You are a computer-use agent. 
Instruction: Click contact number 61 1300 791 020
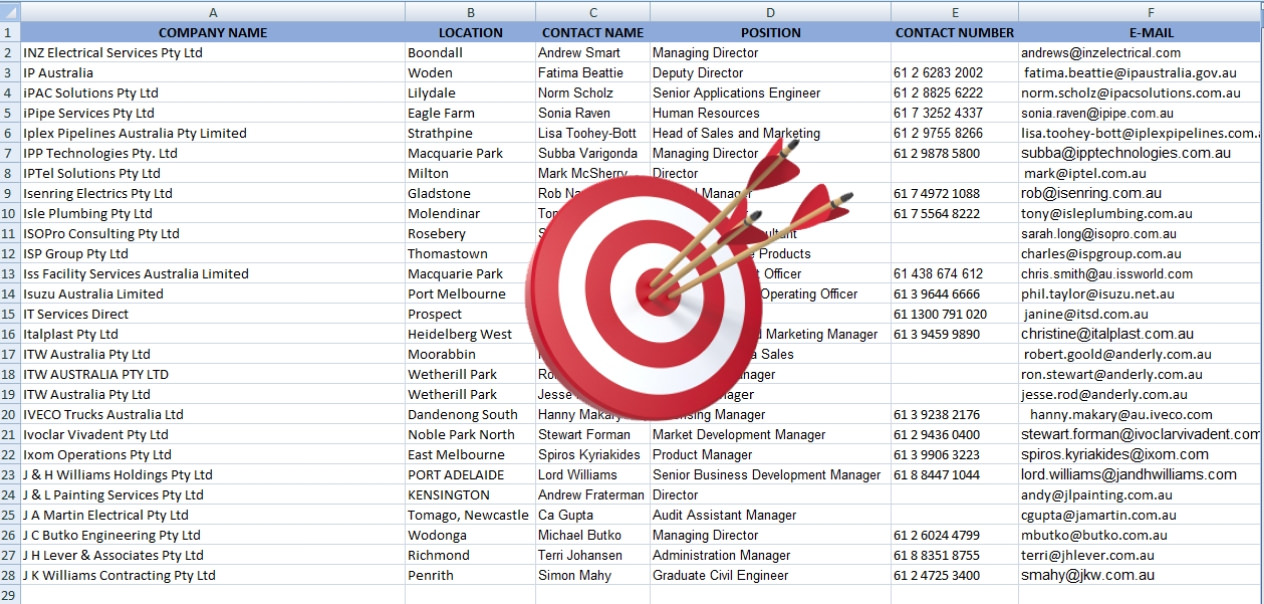click(x=955, y=314)
